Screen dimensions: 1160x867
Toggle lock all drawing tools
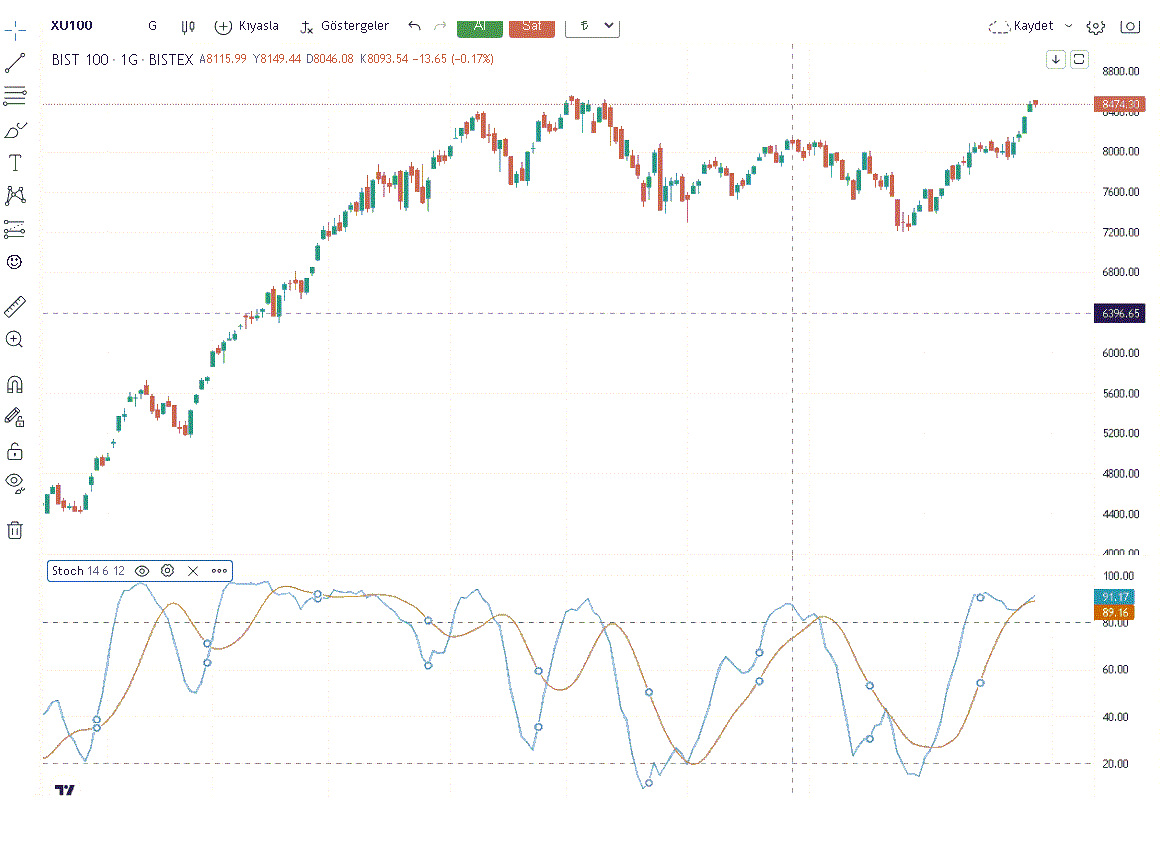[x=15, y=451]
